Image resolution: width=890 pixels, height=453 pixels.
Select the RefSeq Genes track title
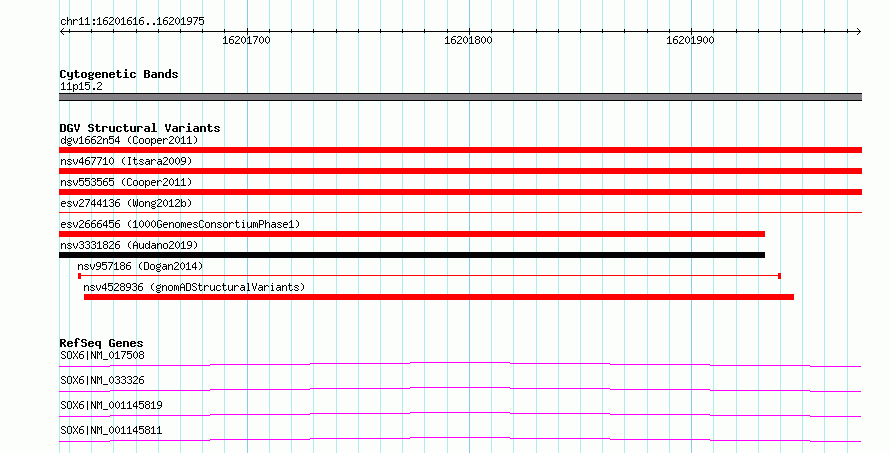101,343
